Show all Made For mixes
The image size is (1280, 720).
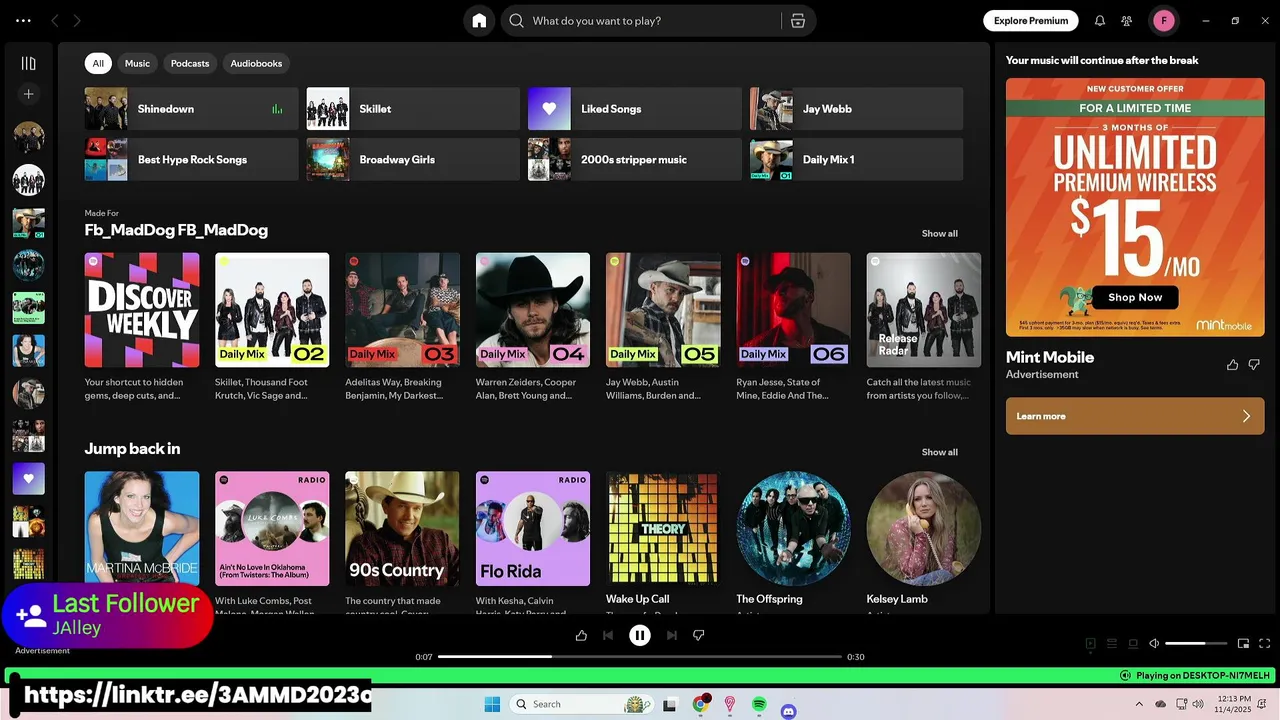pyautogui.click(x=939, y=233)
